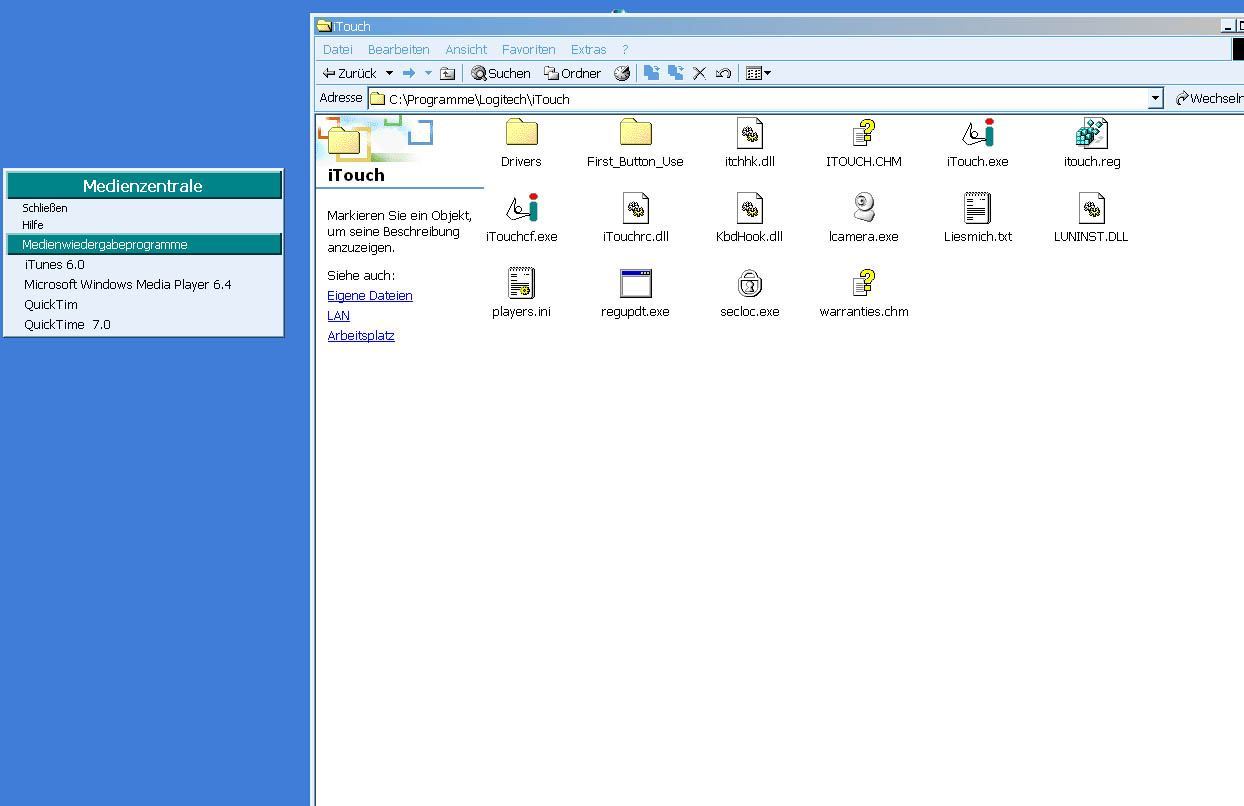Click the Eigene Dateien link

coord(370,296)
